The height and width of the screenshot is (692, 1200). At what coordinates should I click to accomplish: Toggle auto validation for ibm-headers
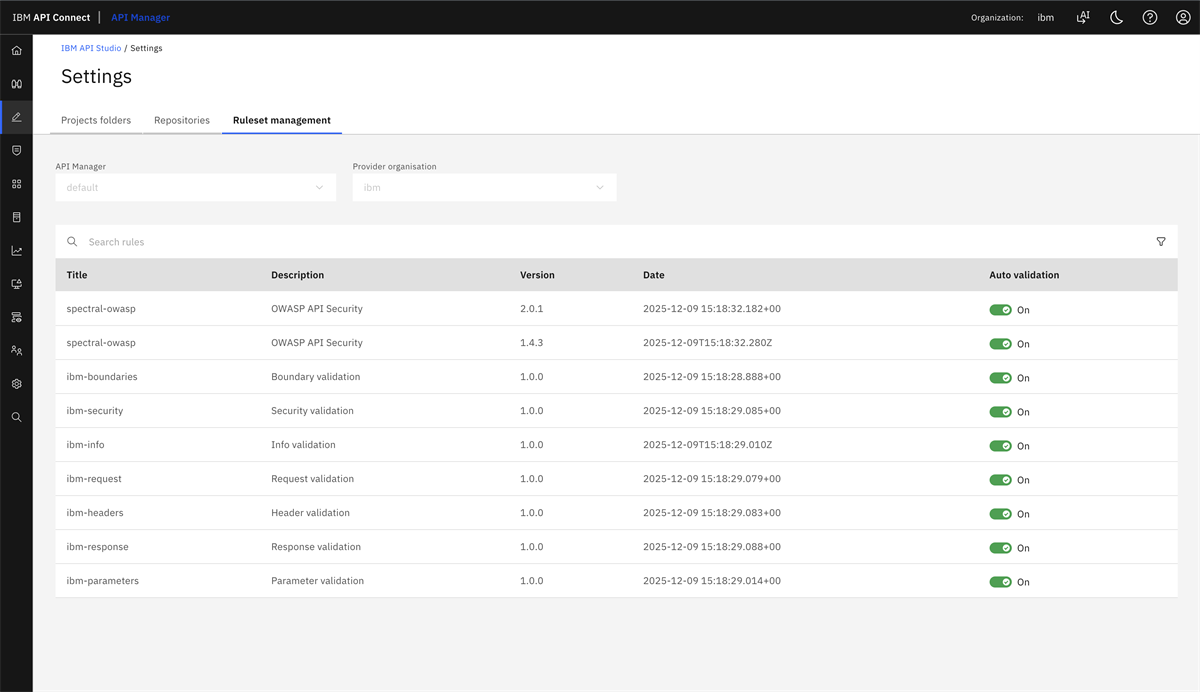1000,514
